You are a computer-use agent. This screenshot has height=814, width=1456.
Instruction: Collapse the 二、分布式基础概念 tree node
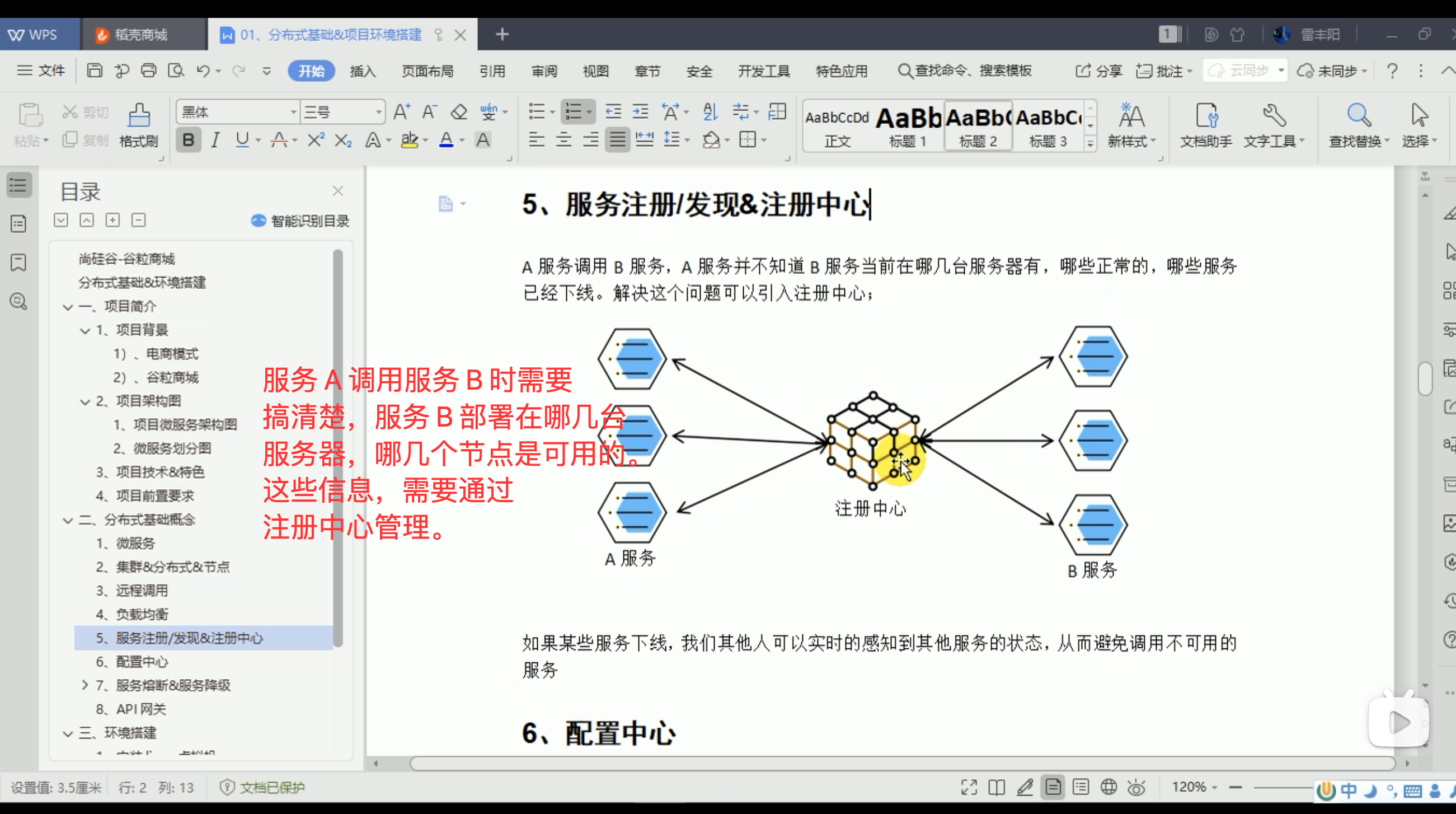point(68,520)
